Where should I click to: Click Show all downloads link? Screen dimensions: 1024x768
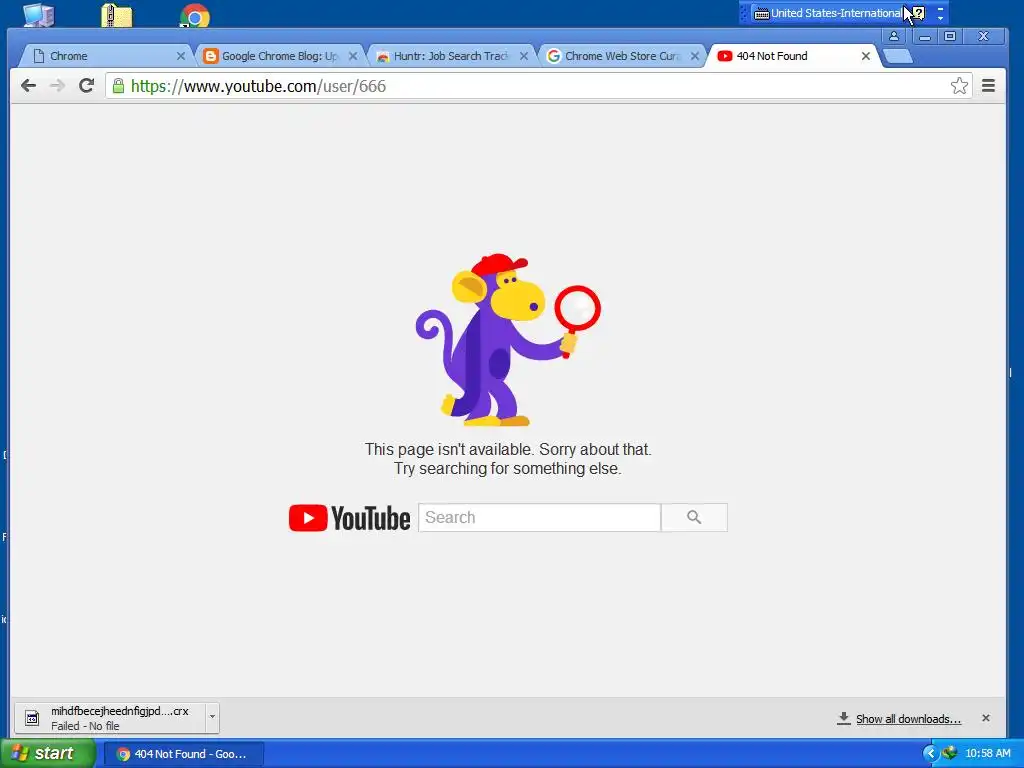908,719
